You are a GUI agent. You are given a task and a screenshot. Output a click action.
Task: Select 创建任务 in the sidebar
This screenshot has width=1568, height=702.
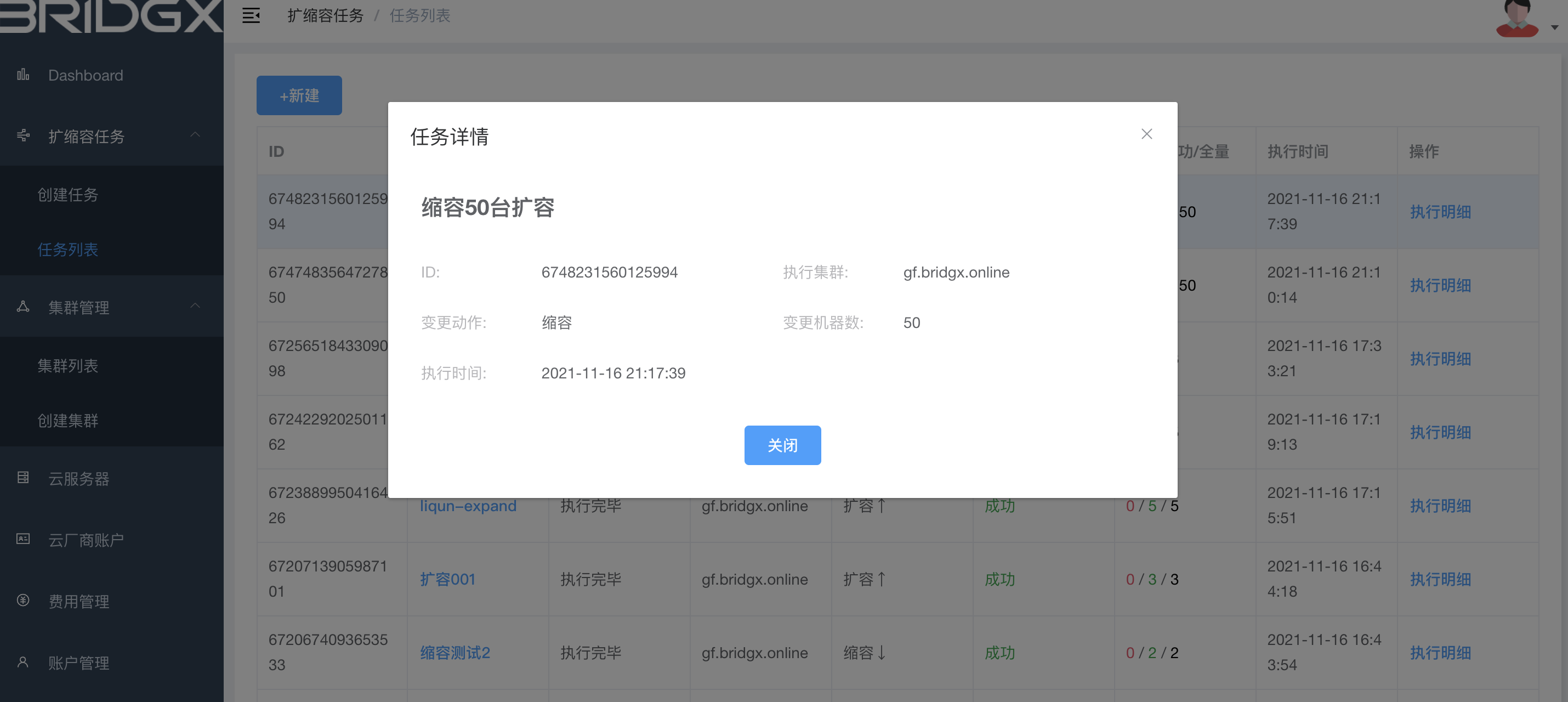pyautogui.click(x=68, y=195)
